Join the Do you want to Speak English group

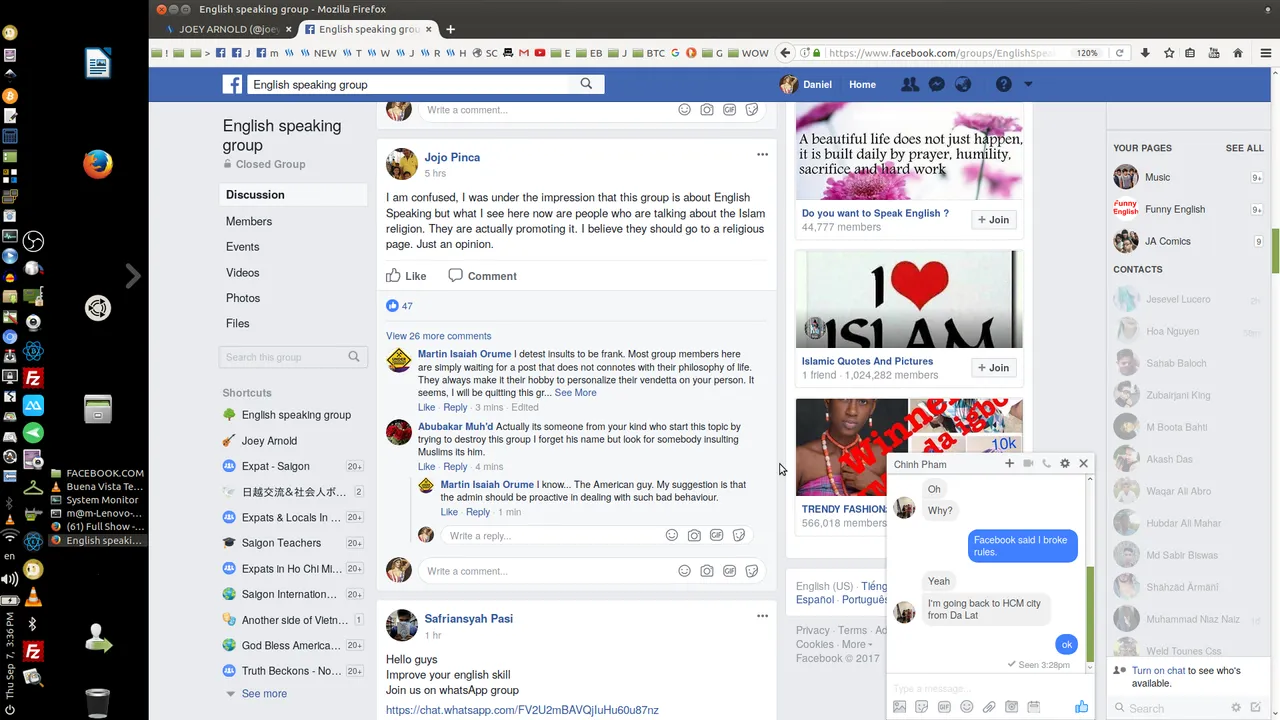pyautogui.click(x=994, y=220)
